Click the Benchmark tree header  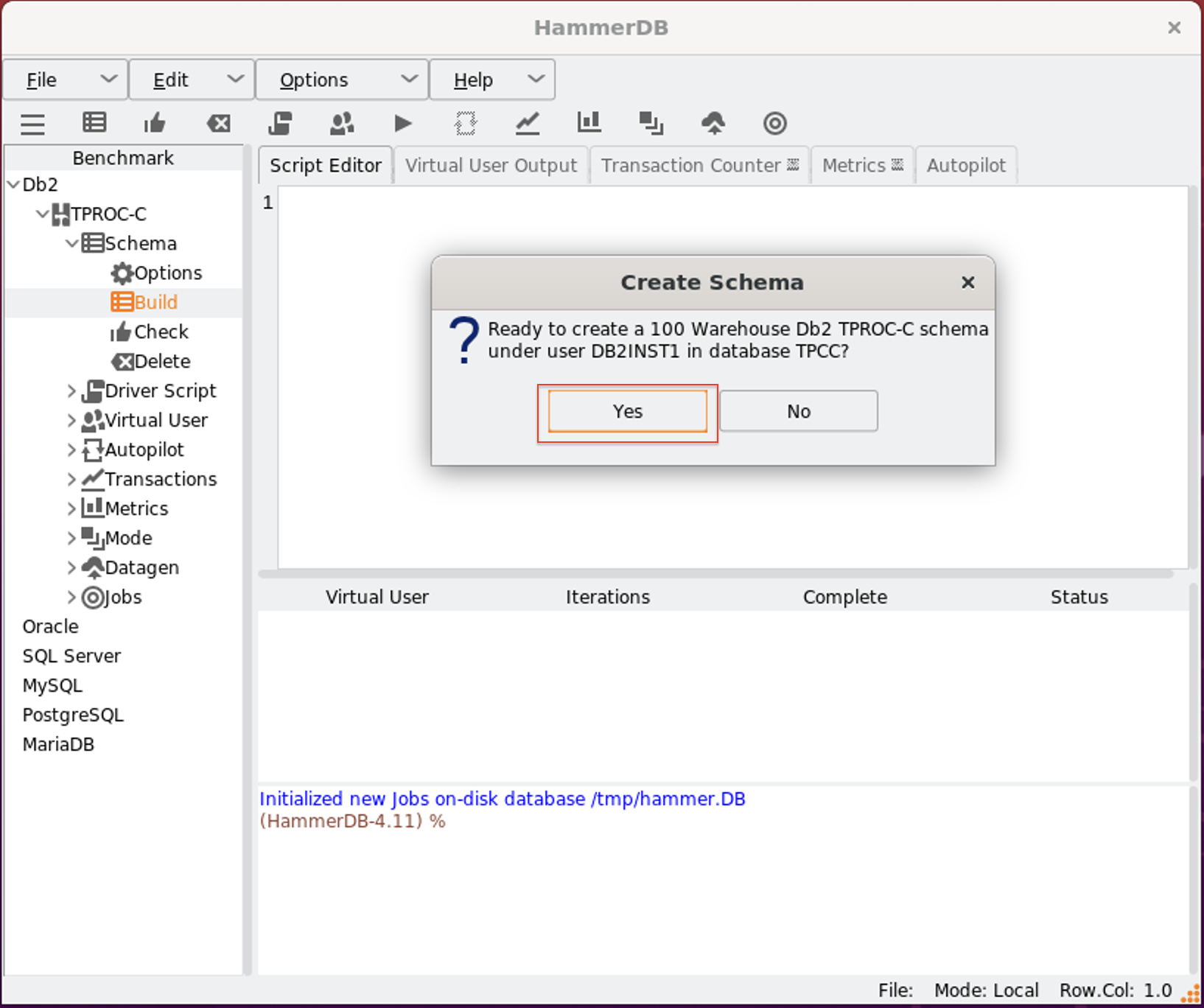tap(123, 158)
